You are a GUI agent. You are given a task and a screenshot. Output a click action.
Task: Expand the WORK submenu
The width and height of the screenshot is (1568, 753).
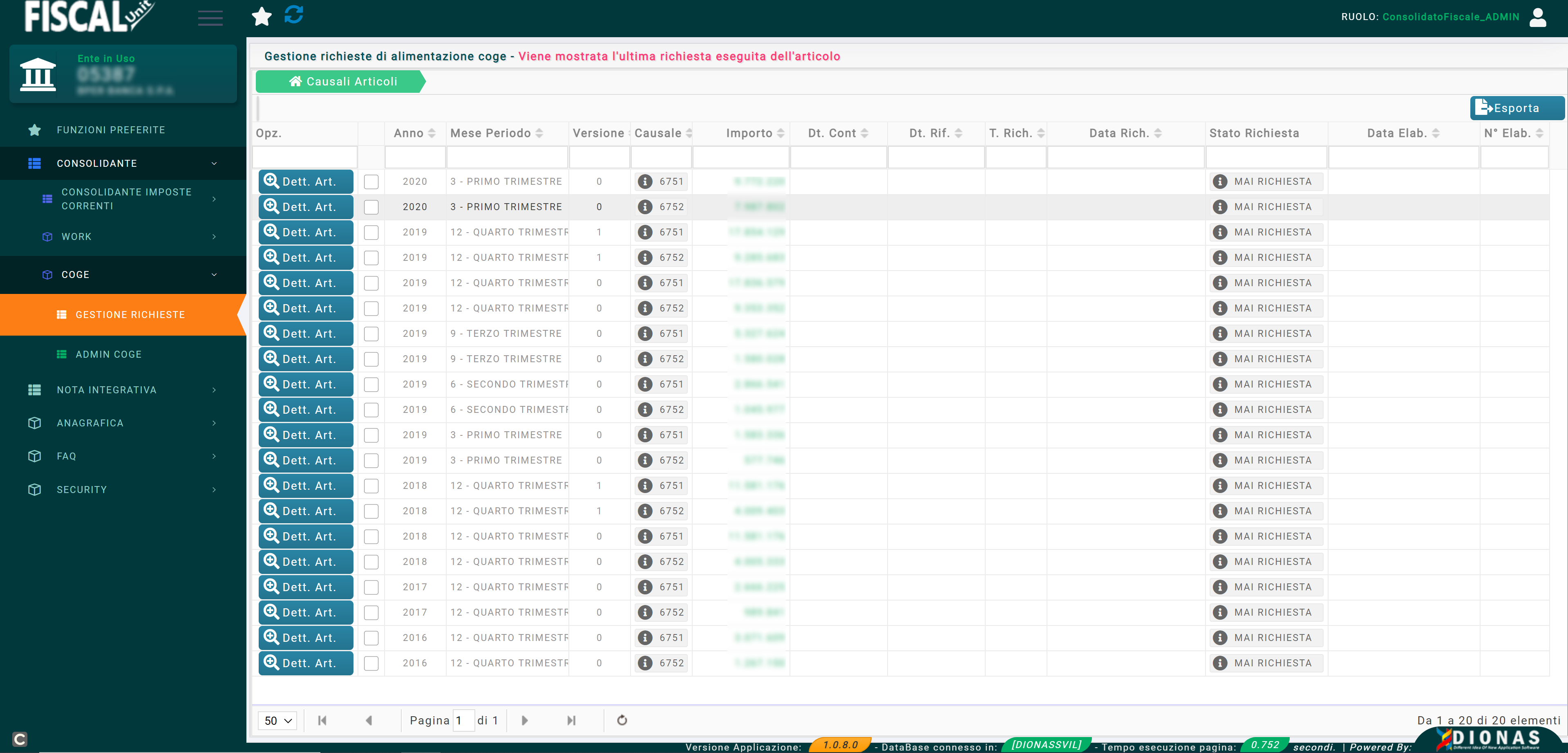(x=214, y=237)
